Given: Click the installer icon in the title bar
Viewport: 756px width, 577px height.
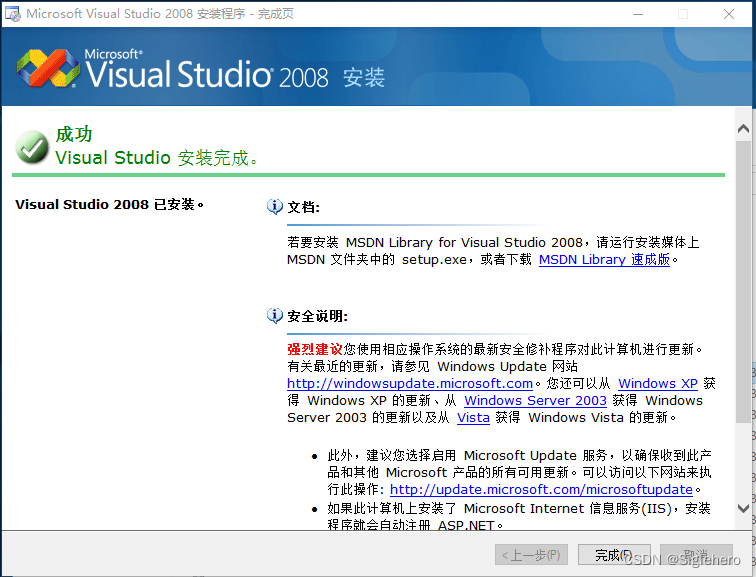Looking at the screenshot, I should 12,14.
